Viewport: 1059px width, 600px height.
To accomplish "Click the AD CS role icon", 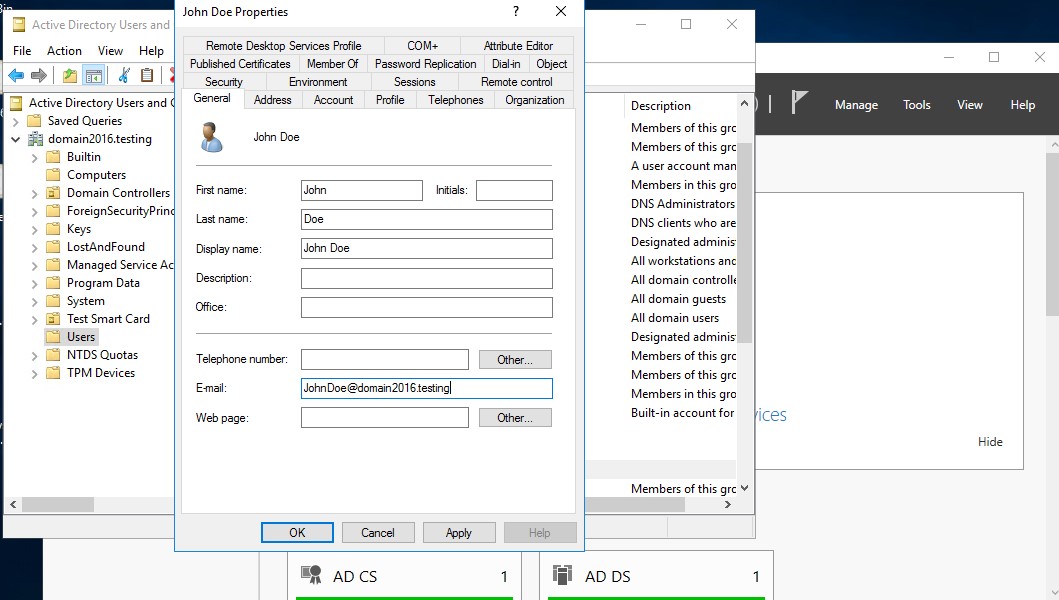I will click(x=311, y=575).
